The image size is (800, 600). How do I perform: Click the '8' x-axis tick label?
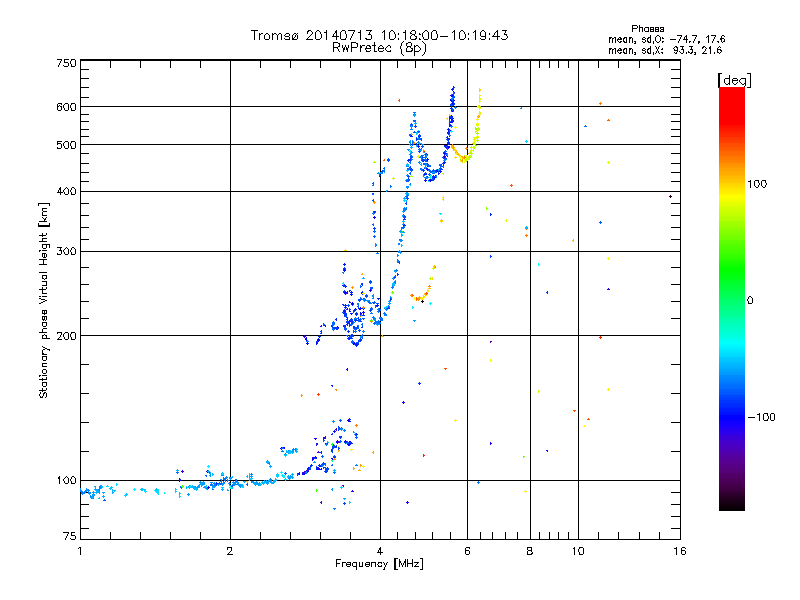click(x=530, y=551)
